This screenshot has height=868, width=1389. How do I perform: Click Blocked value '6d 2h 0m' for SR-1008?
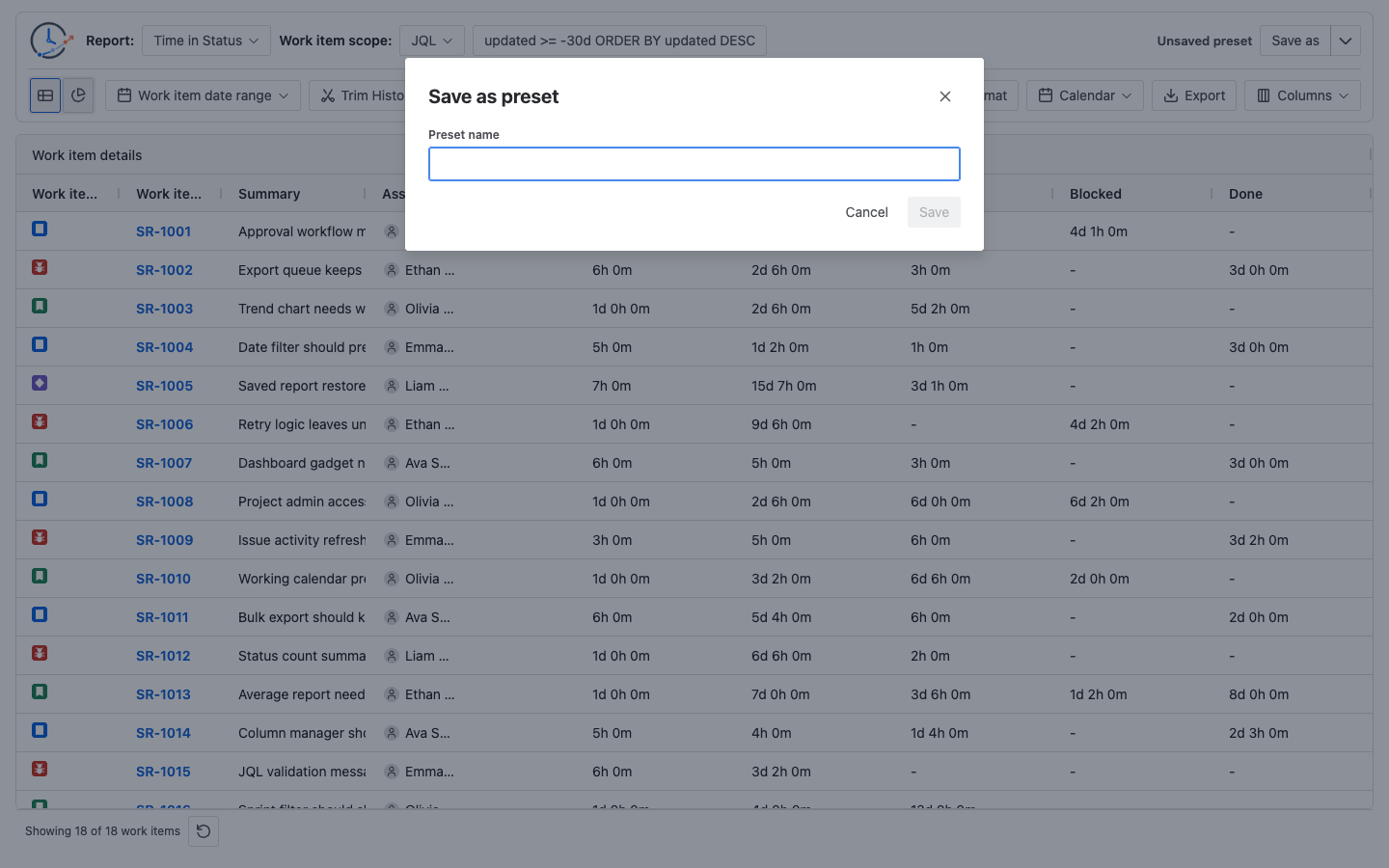[1100, 502]
